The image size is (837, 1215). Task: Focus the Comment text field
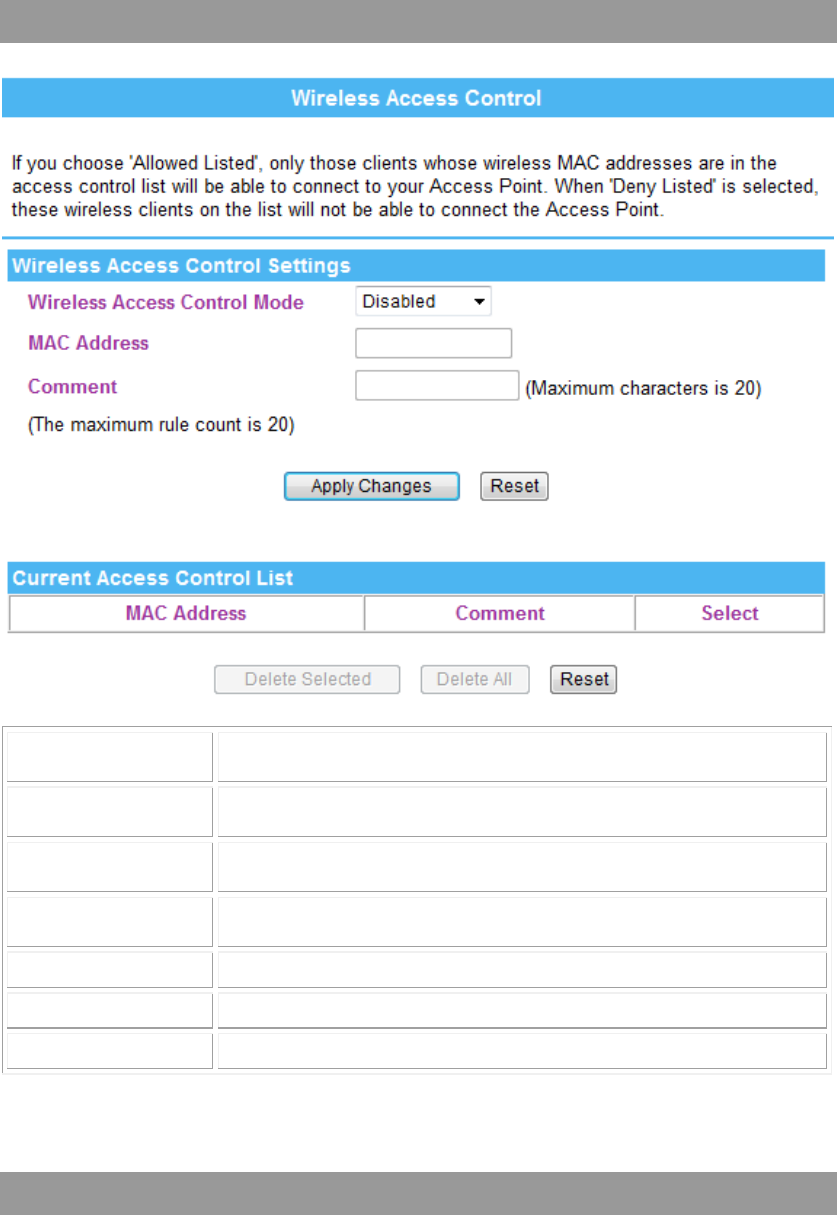coord(436,386)
